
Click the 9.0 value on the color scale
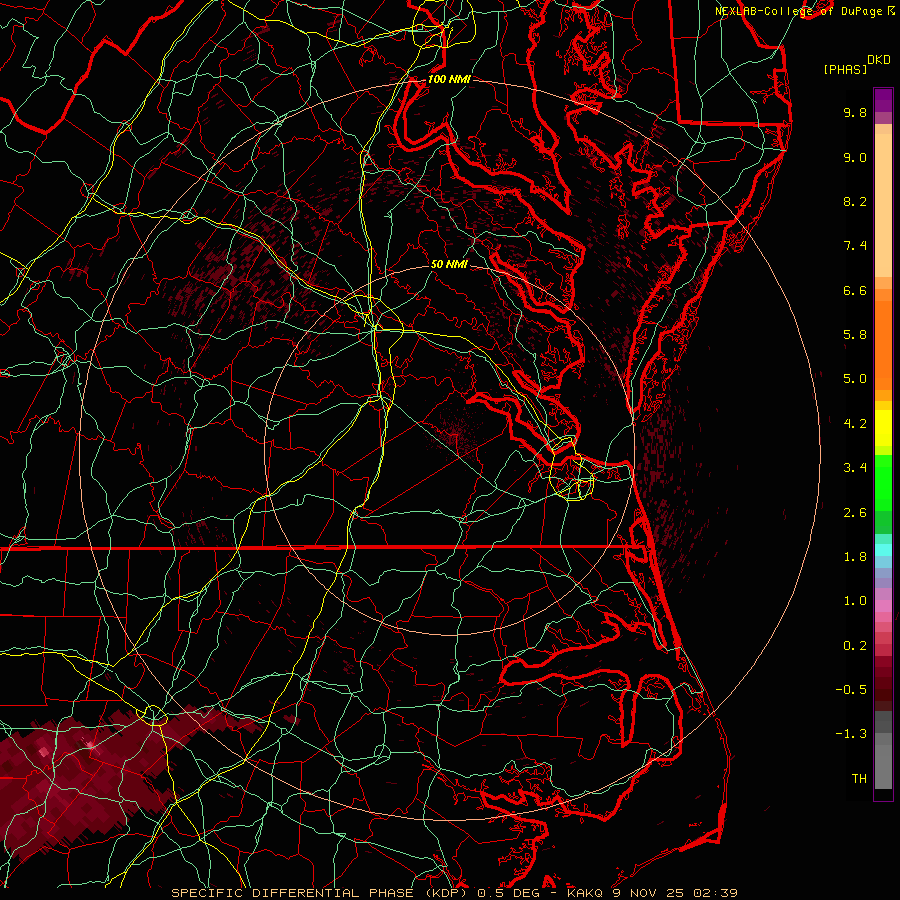[855, 157]
